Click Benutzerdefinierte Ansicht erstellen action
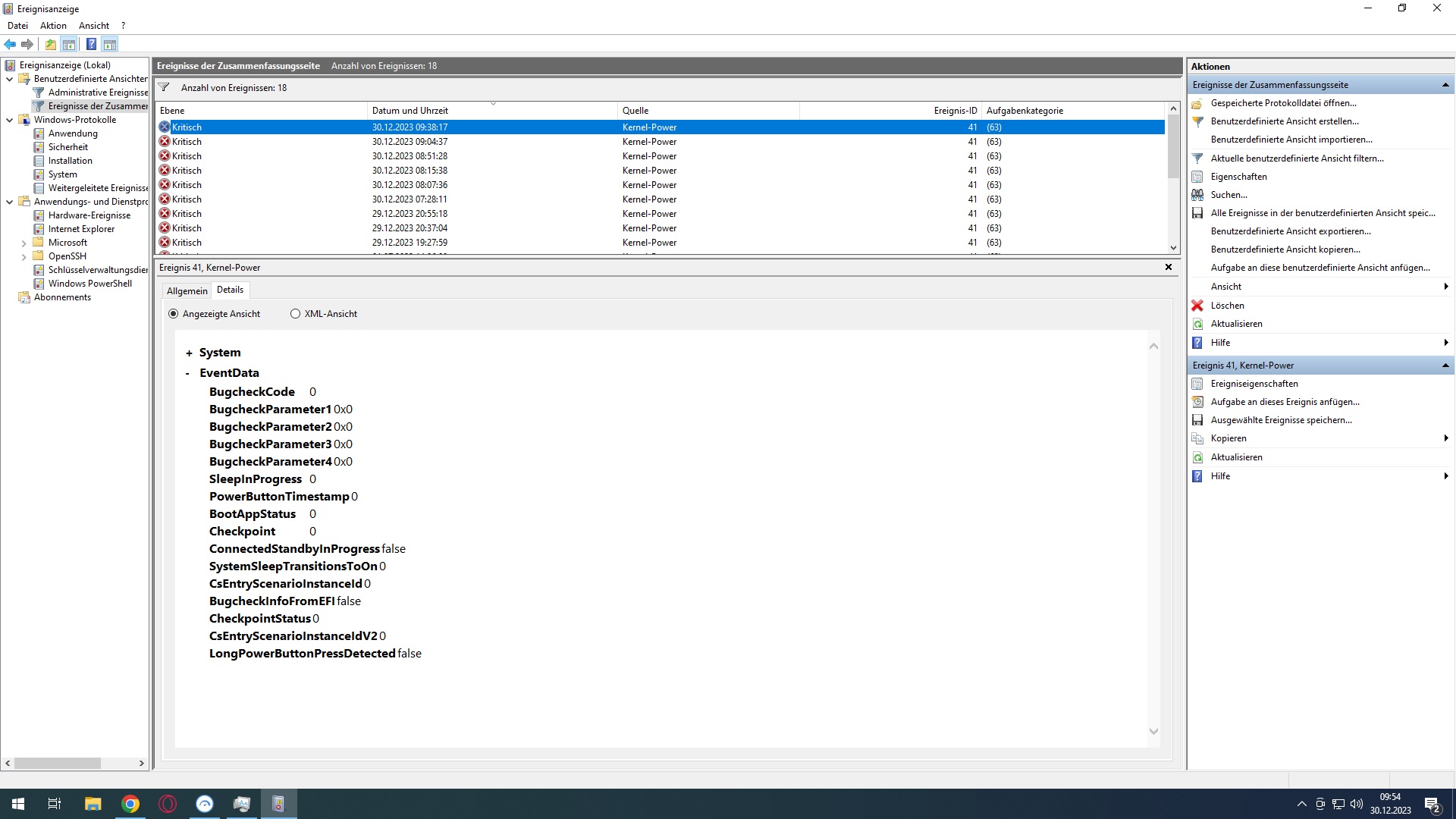The image size is (1456, 819). [x=1284, y=121]
